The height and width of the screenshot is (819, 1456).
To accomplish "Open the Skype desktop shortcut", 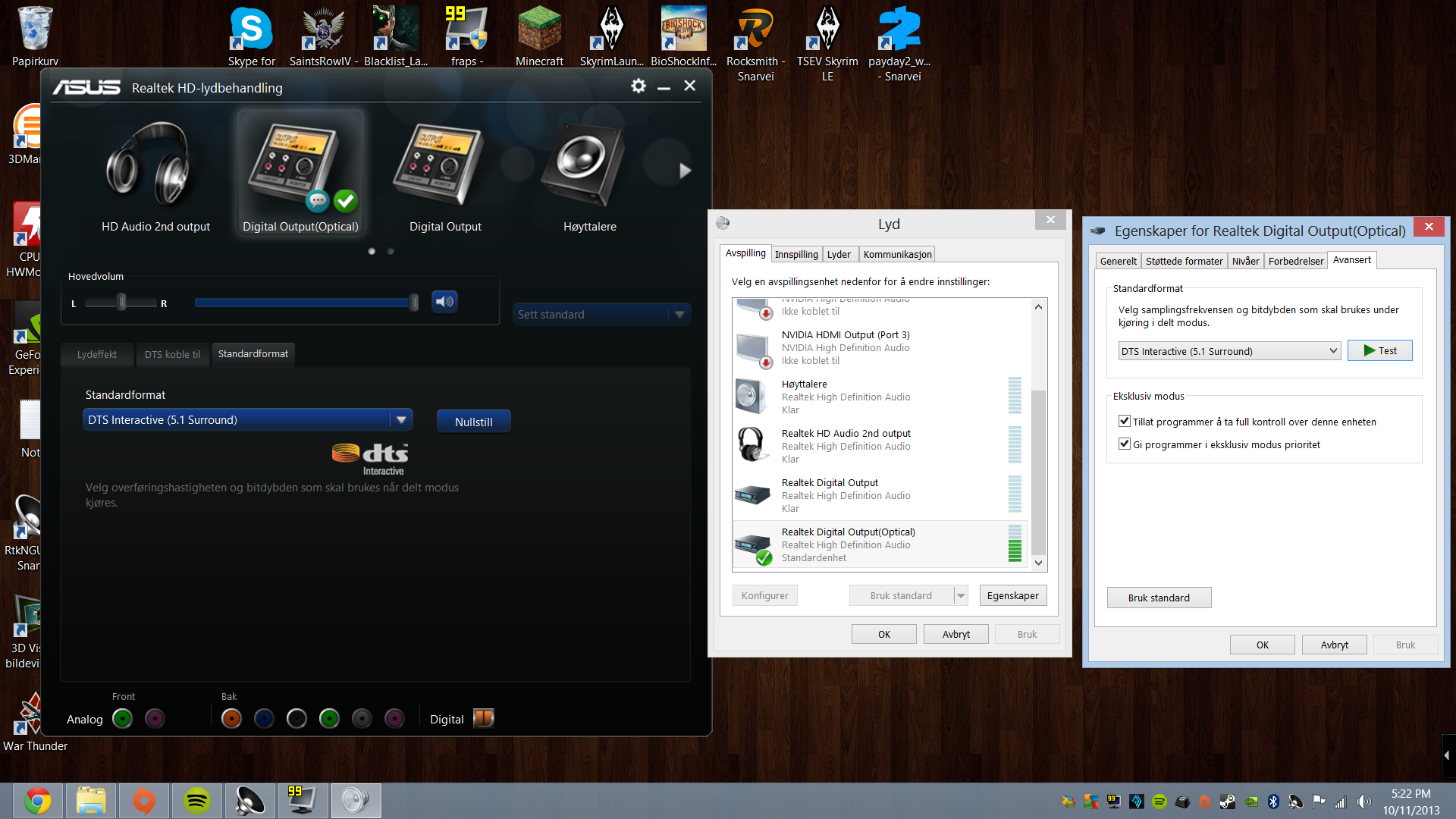I will pos(251,36).
